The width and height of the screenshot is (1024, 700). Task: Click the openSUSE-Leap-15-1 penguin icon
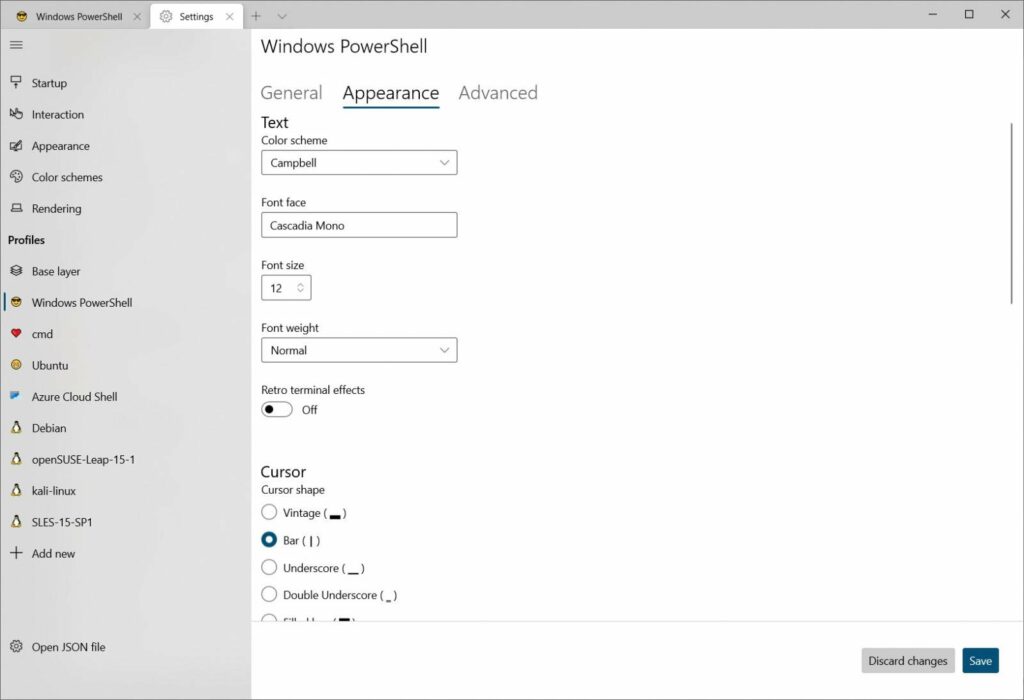click(16, 458)
